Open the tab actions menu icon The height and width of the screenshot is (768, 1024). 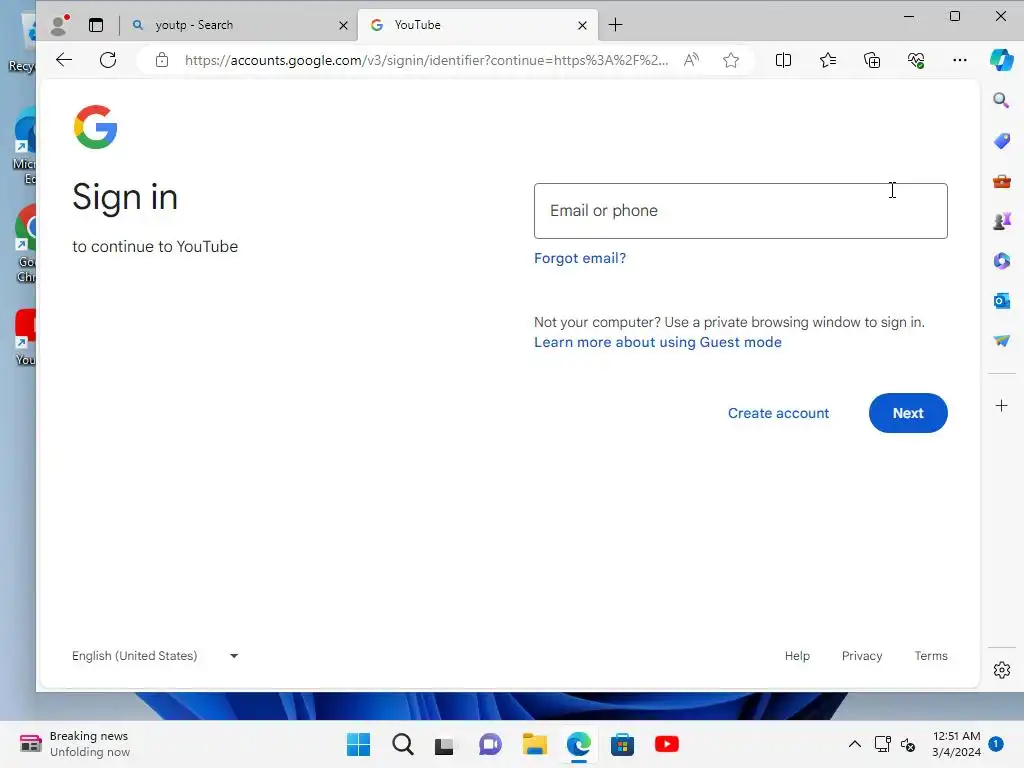tap(96, 25)
